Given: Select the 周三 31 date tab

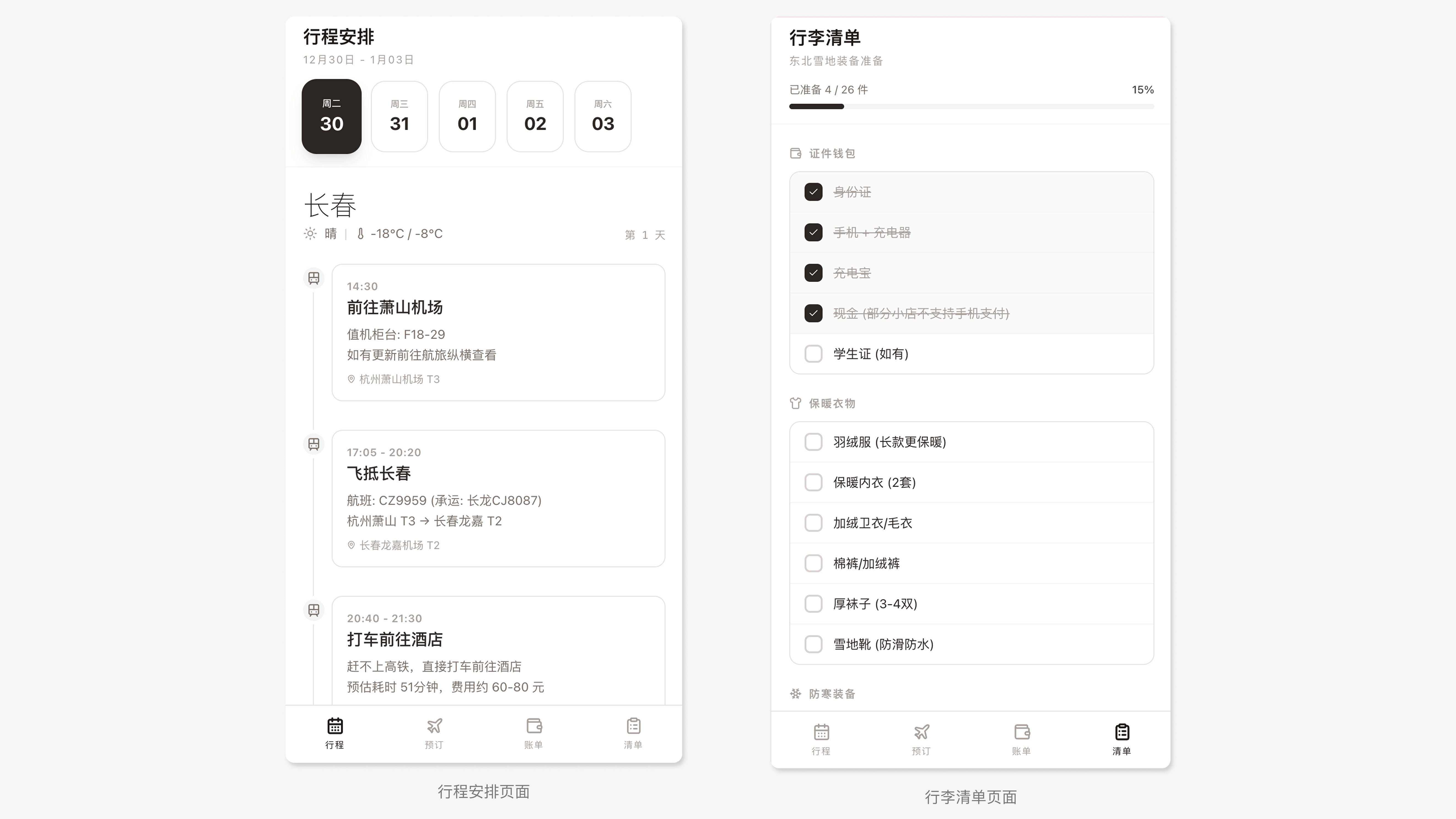Looking at the screenshot, I should tap(400, 117).
